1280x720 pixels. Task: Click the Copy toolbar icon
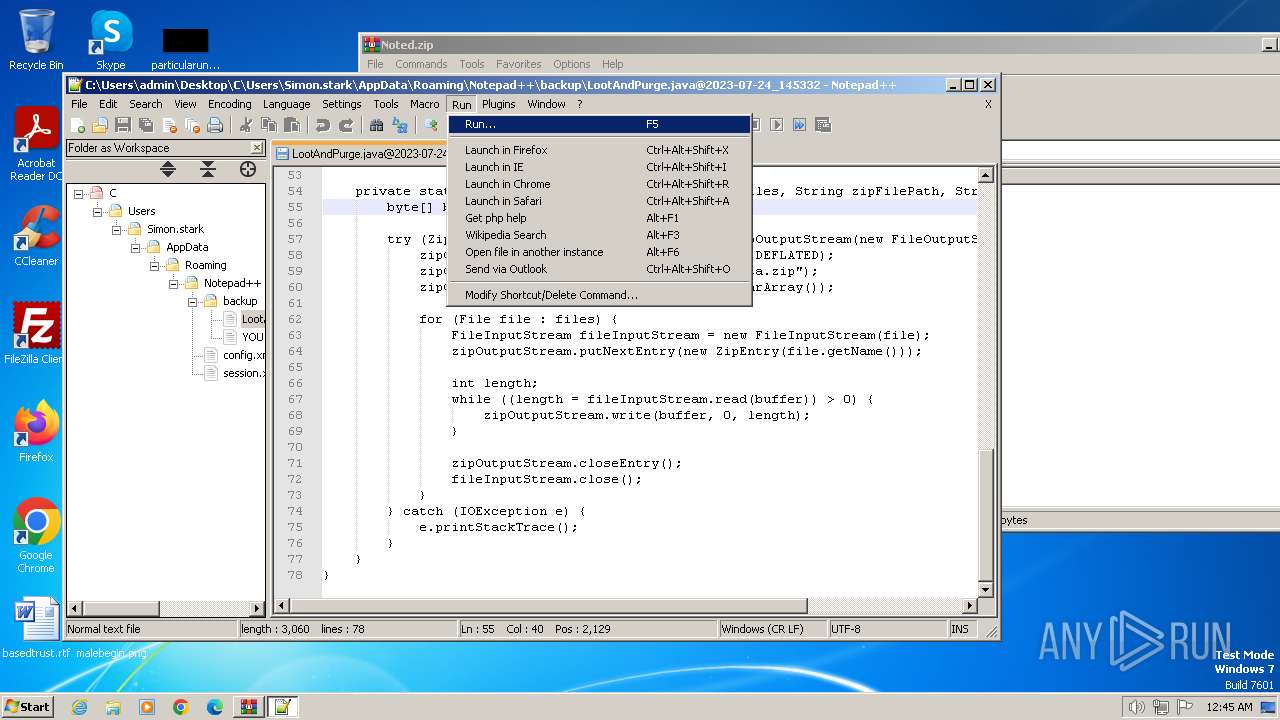coord(268,125)
